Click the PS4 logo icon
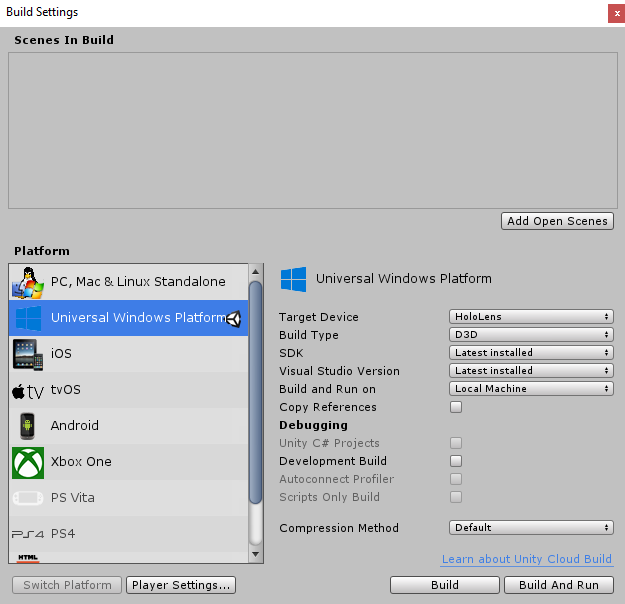This screenshot has height=604, width=625. point(28,534)
